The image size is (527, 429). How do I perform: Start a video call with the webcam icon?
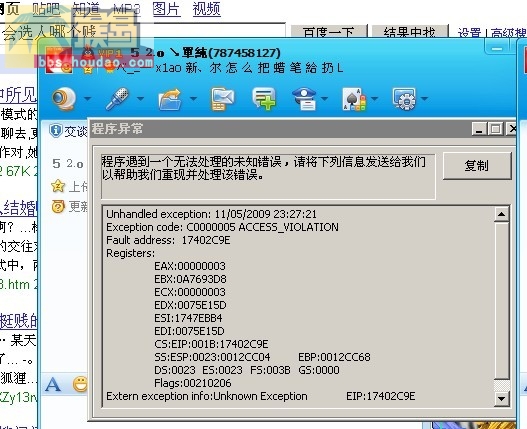coord(64,99)
